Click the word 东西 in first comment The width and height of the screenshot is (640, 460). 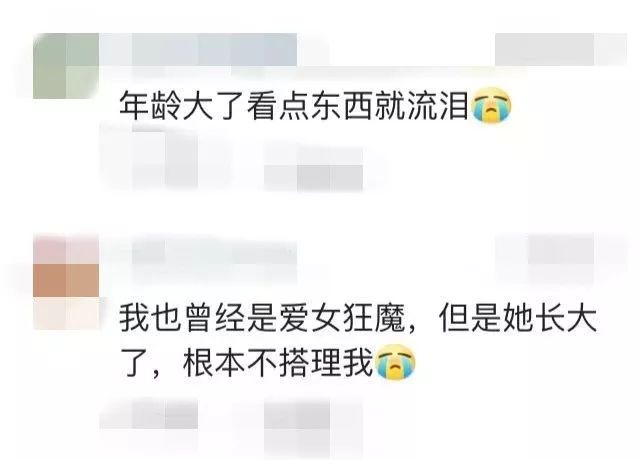(x=342, y=106)
